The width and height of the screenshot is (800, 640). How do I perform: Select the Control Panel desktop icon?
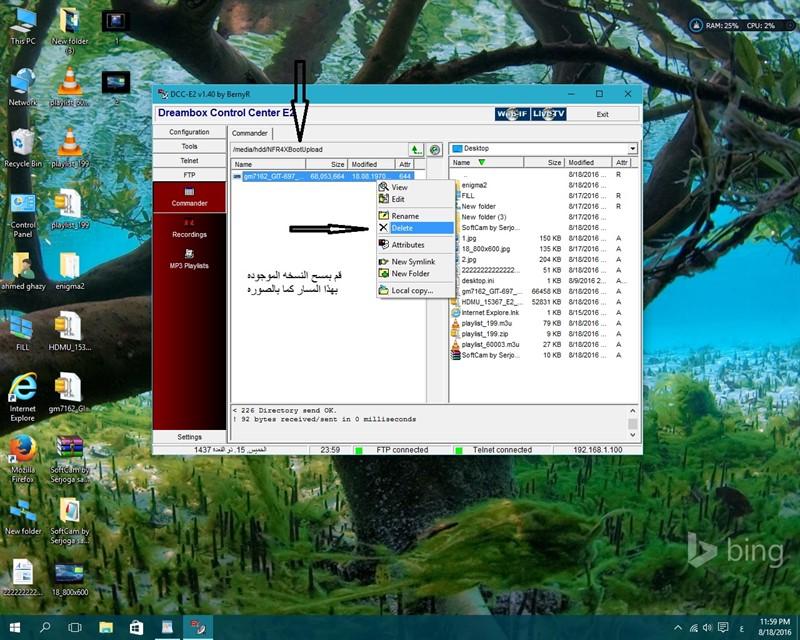pos(23,216)
